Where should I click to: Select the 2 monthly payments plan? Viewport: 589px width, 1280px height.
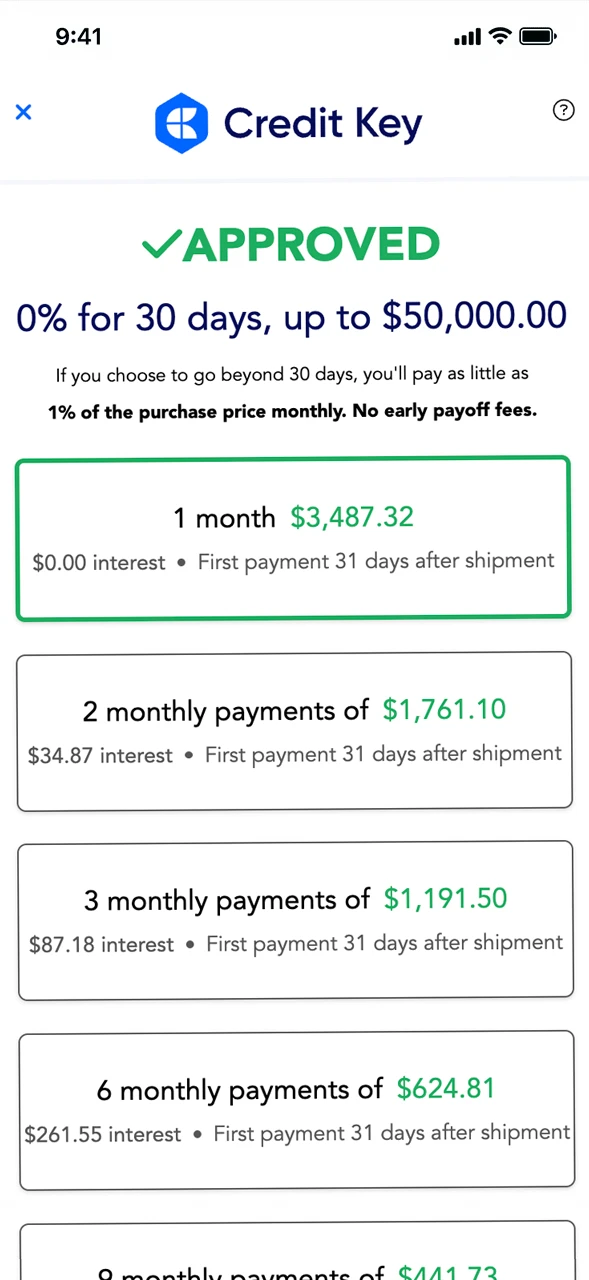point(294,730)
